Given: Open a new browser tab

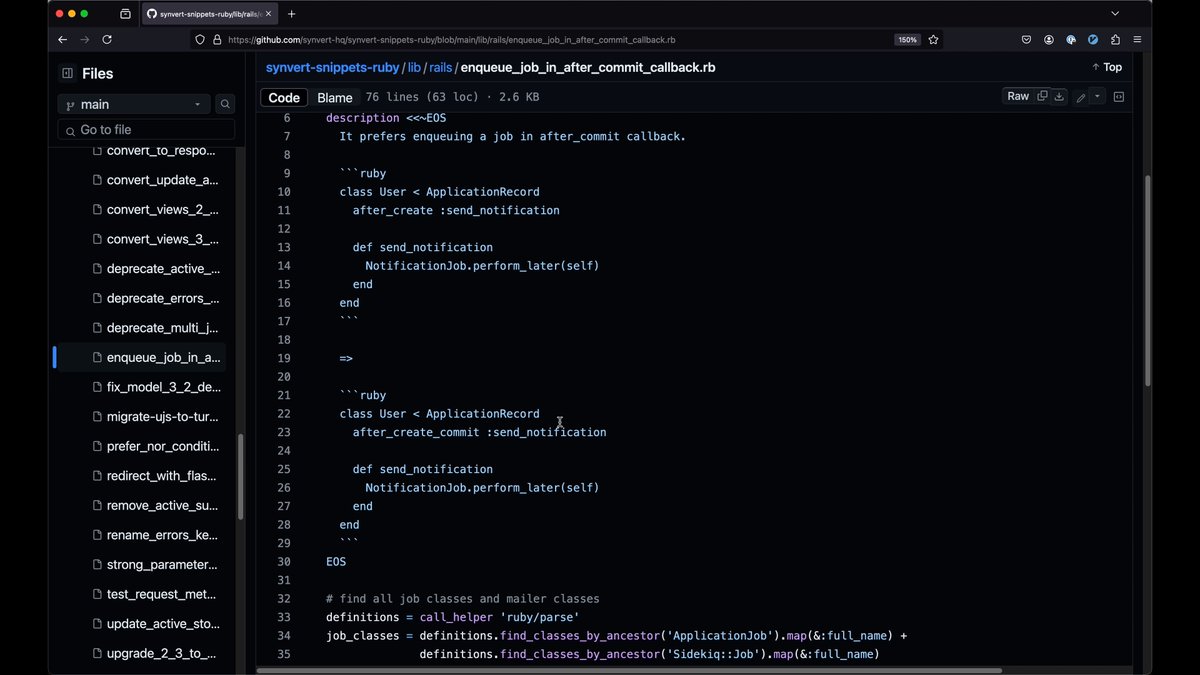Looking at the screenshot, I should pos(292,14).
